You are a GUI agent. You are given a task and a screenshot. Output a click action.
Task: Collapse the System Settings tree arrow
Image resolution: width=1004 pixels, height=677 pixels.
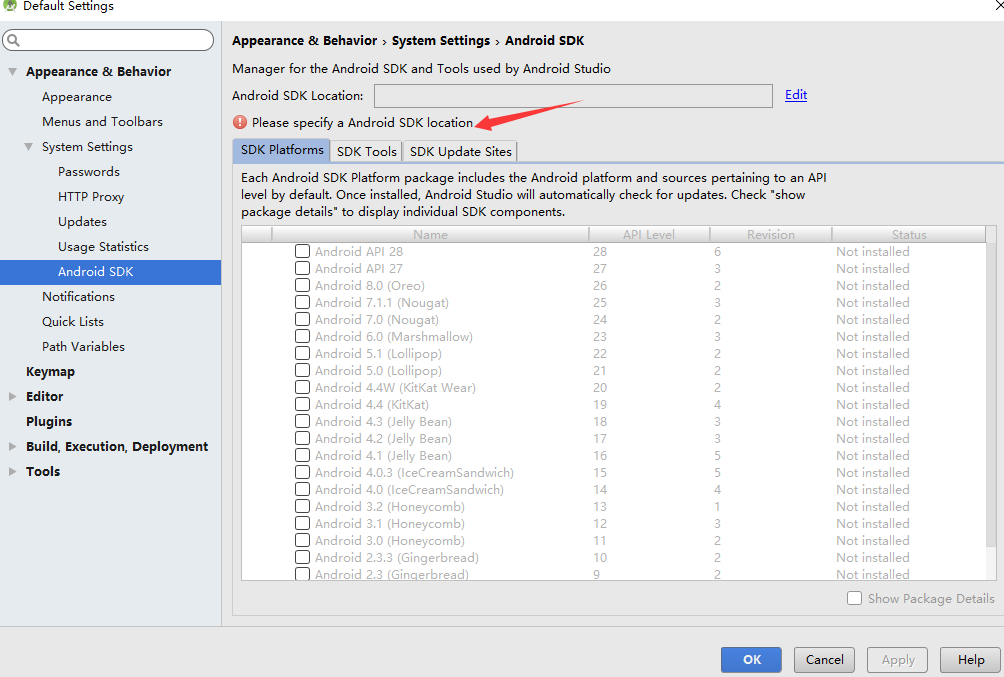tap(28, 147)
